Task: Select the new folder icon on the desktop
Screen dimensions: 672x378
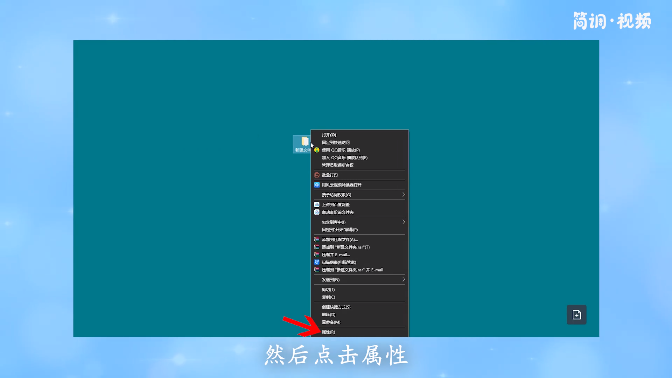Action: pos(302,144)
